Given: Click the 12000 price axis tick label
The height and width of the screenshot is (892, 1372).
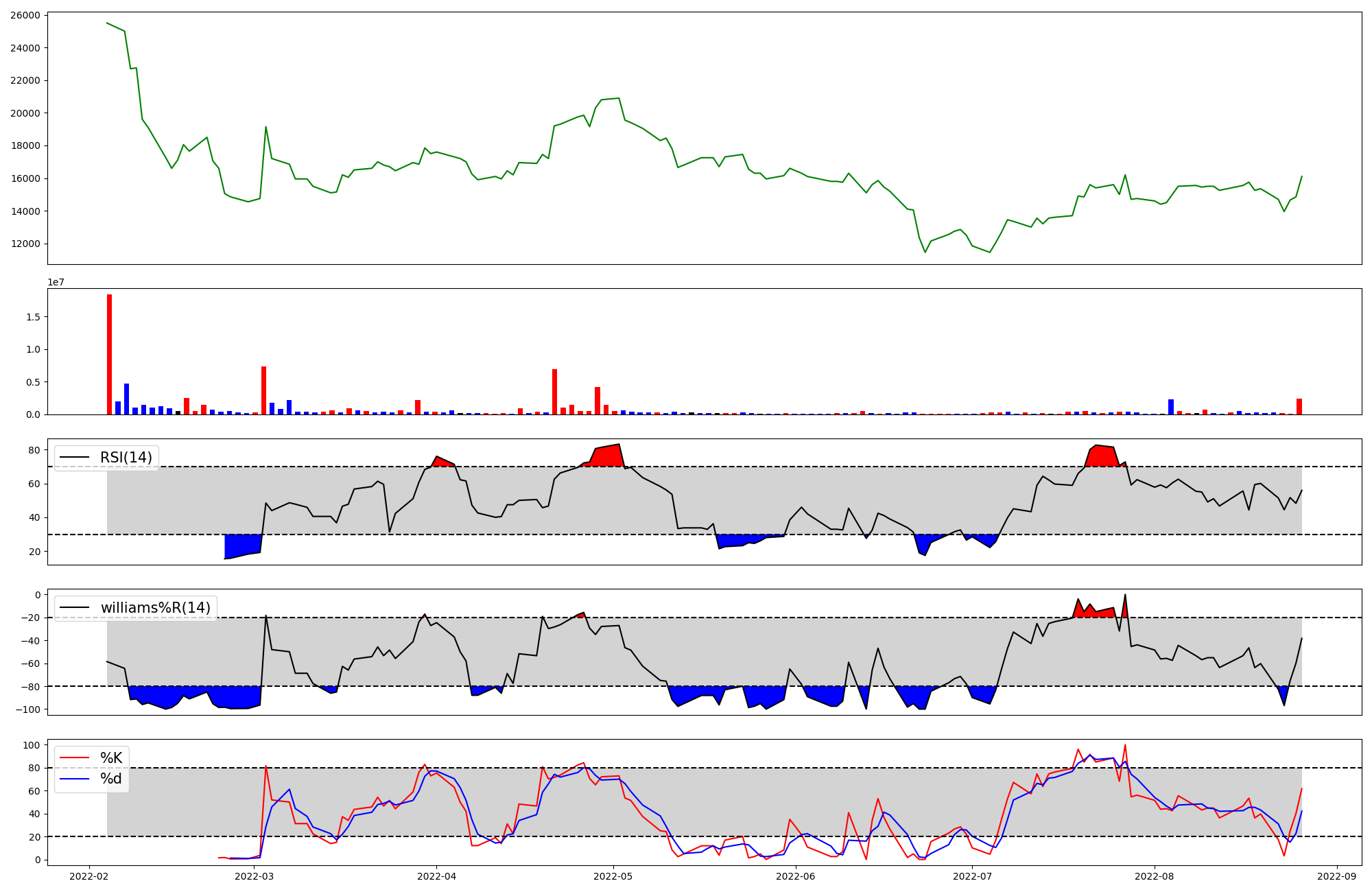Looking at the screenshot, I should pos(25,244).
